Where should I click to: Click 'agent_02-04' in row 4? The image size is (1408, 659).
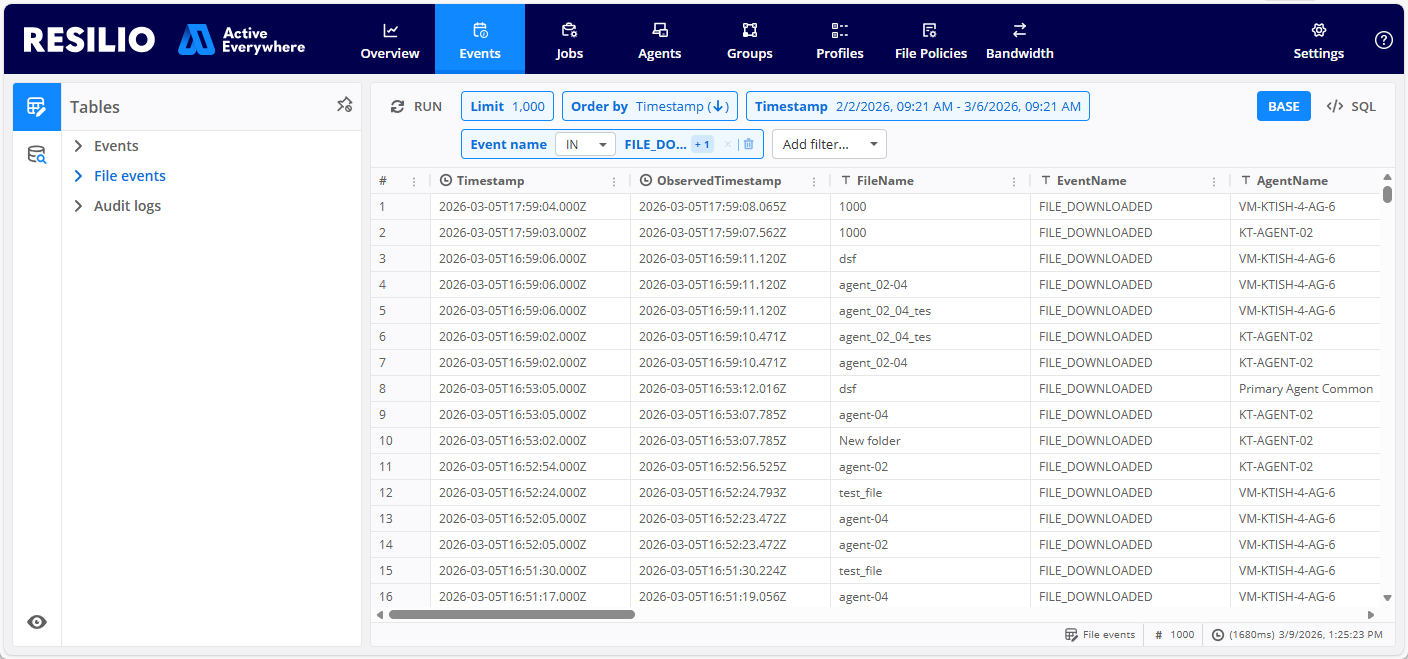point(930,285)
